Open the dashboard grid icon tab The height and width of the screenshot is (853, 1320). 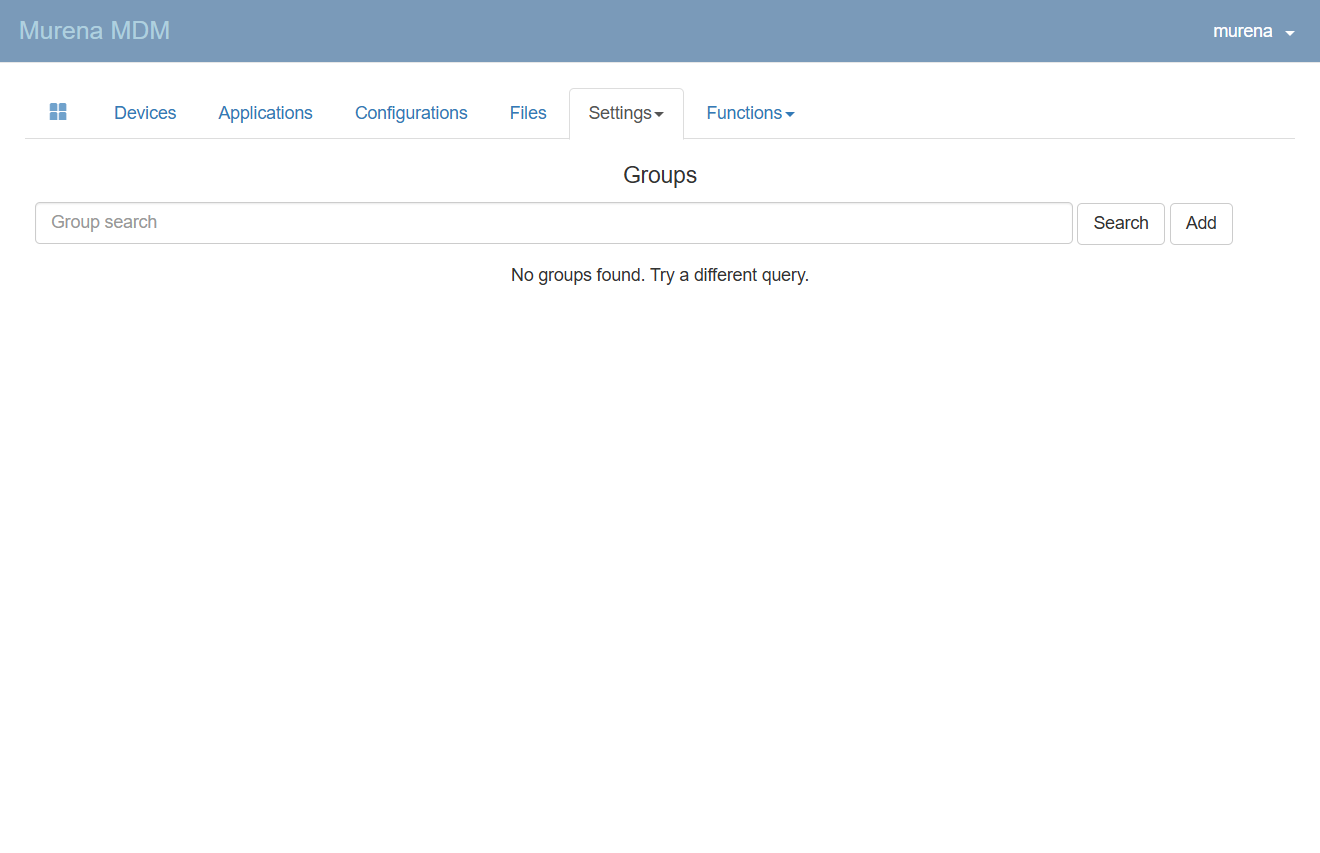(x=58, y=112)
